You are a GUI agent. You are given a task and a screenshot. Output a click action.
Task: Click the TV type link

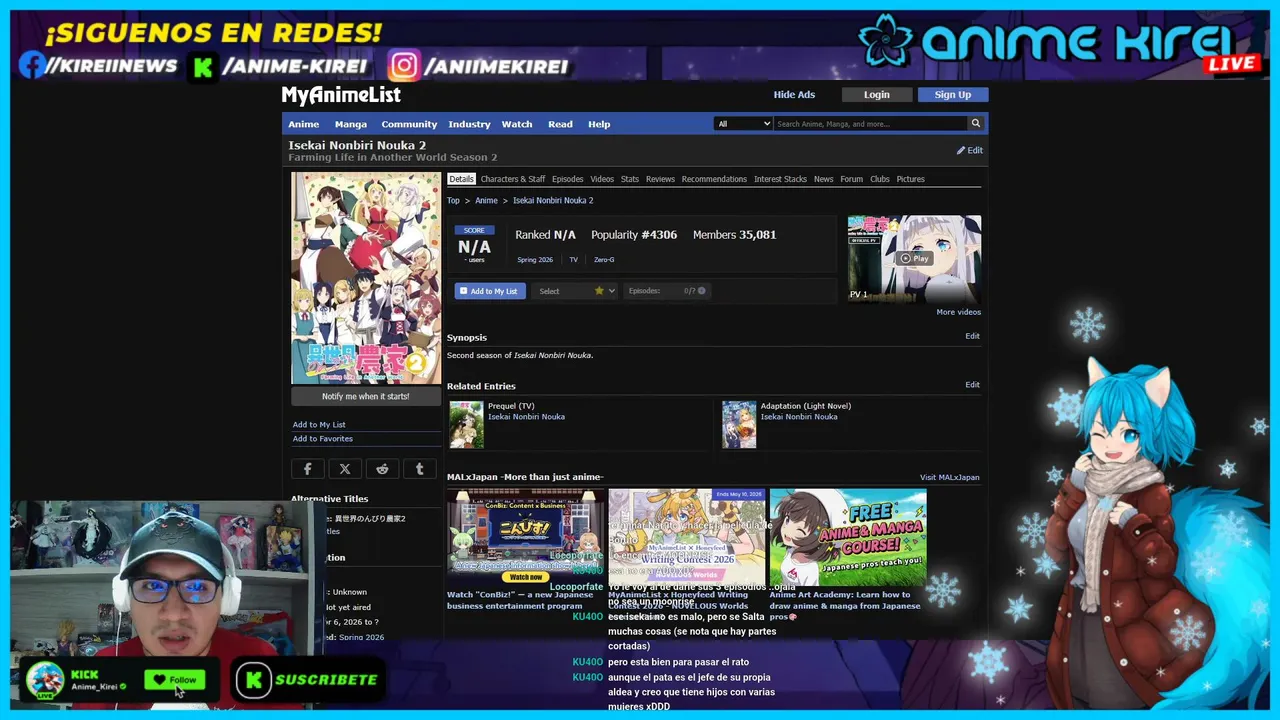574,260
